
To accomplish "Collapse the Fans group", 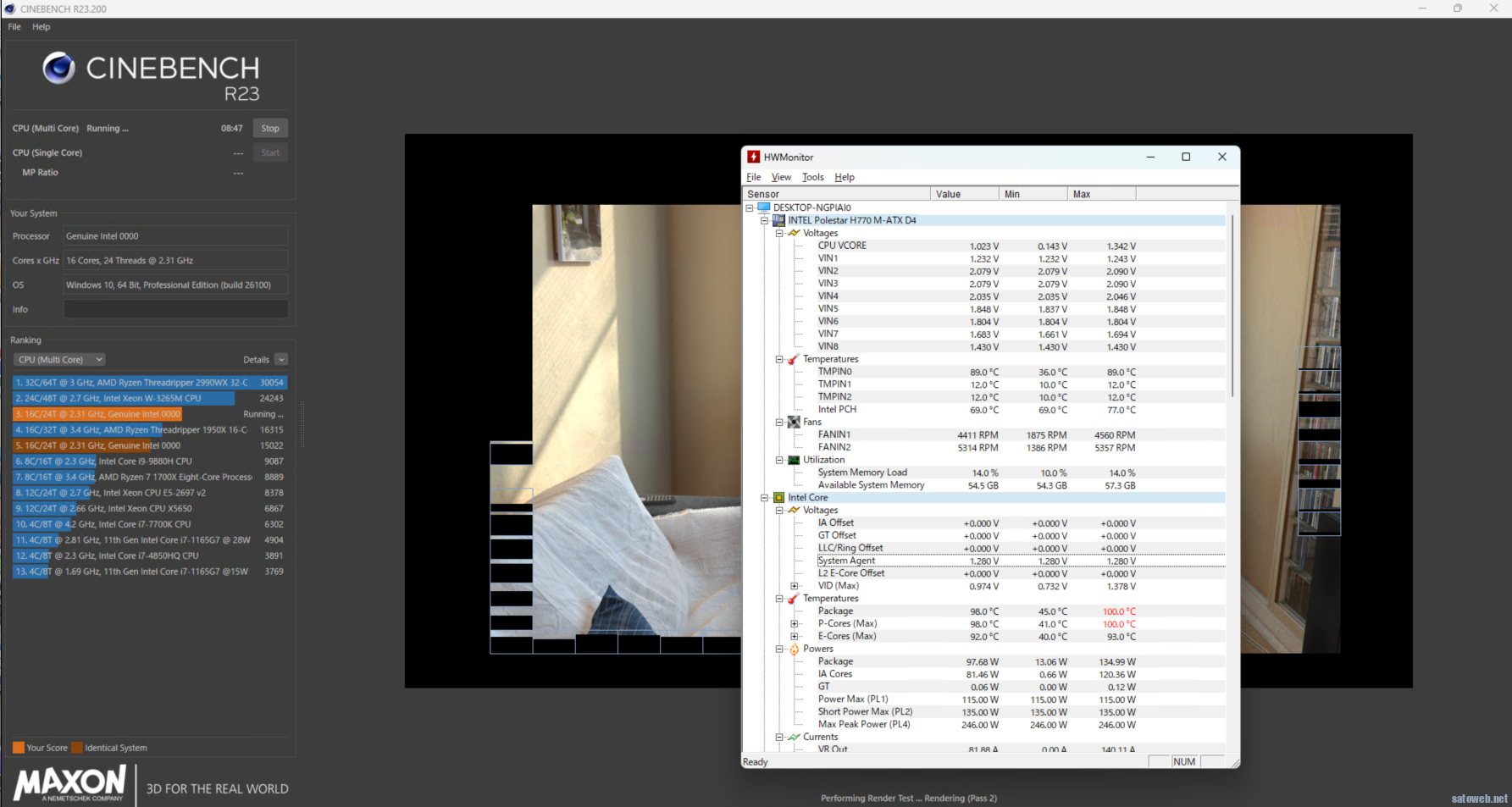I will (x=779, y=422).
